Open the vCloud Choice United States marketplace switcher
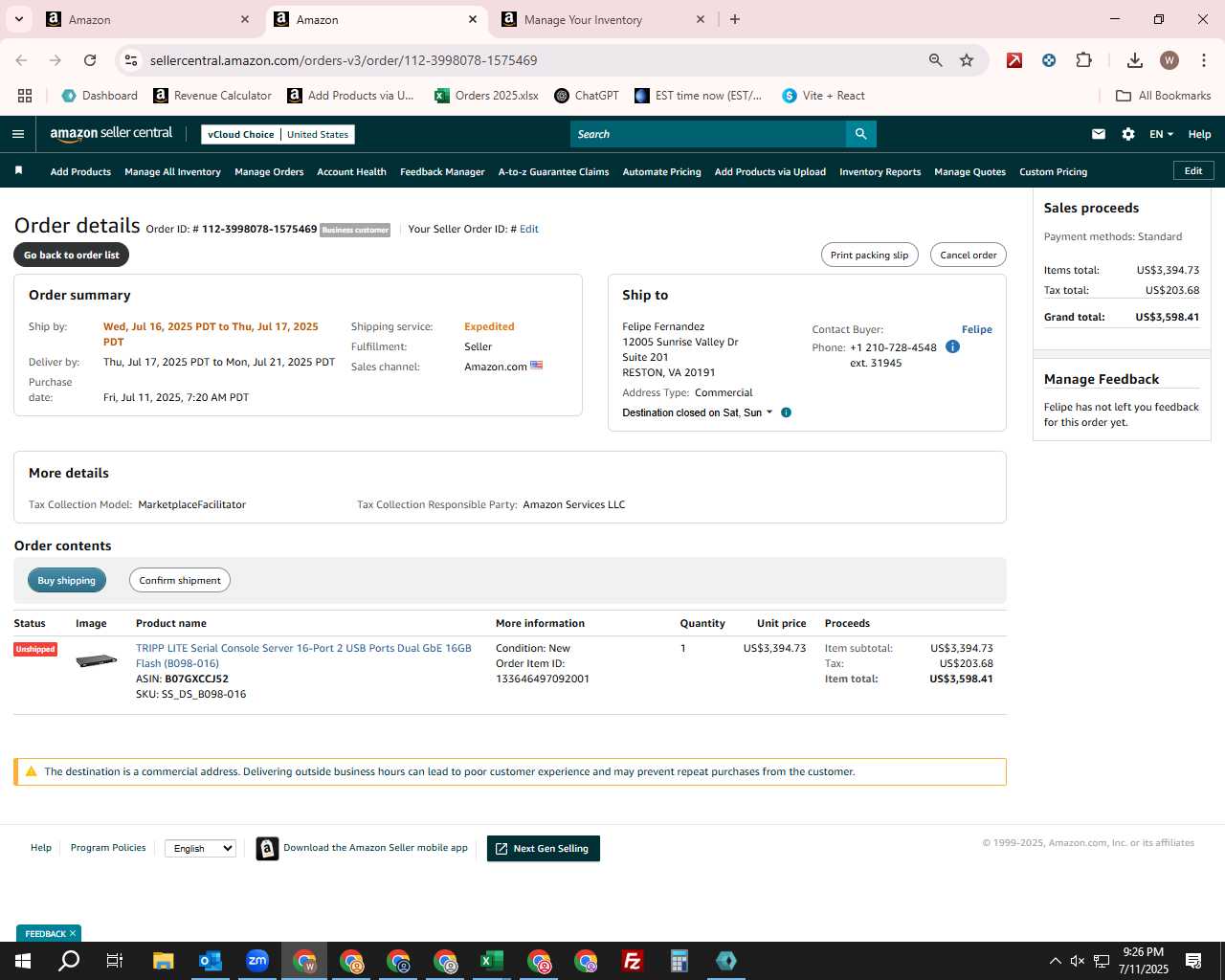This screenshot has height=980, width=1225. tap(278, 134)
